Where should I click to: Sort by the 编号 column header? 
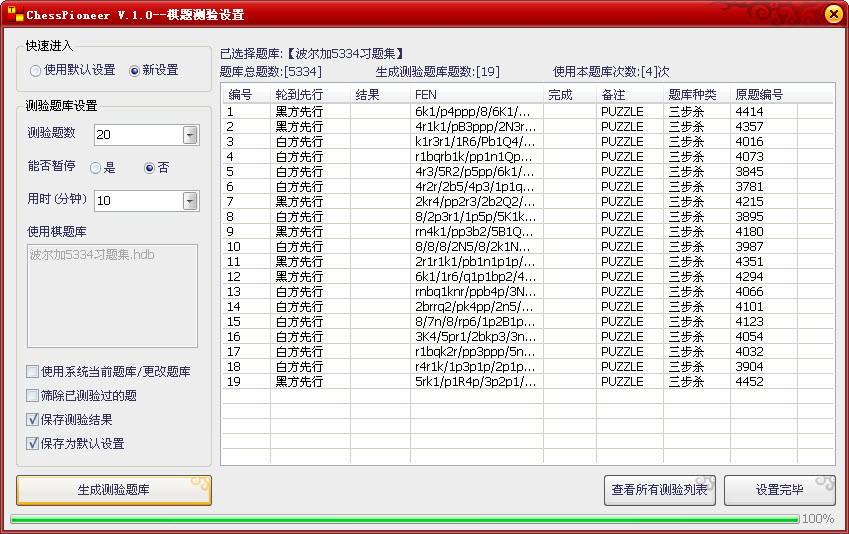[246, 95]
